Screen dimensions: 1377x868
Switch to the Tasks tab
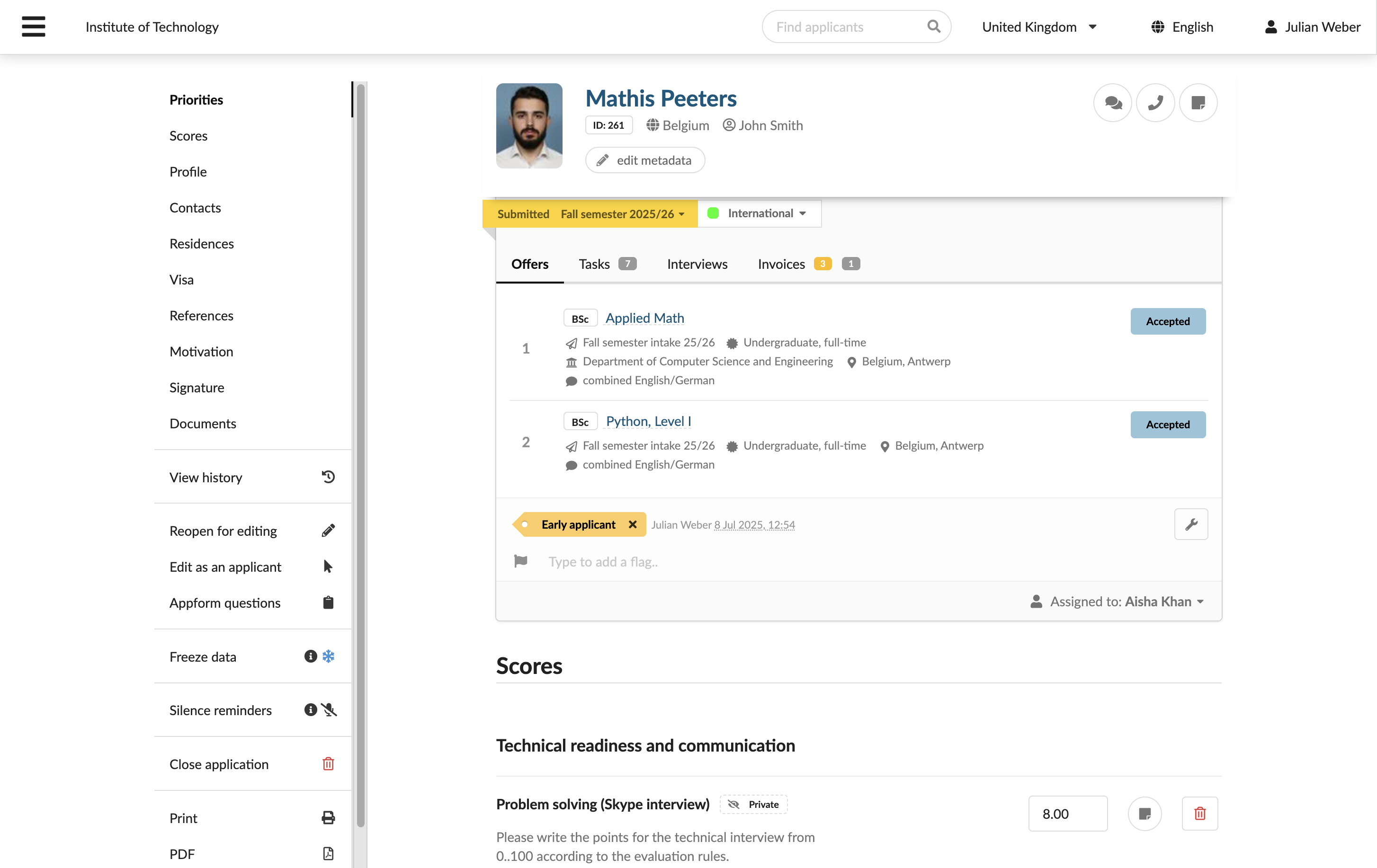[608, 264]
